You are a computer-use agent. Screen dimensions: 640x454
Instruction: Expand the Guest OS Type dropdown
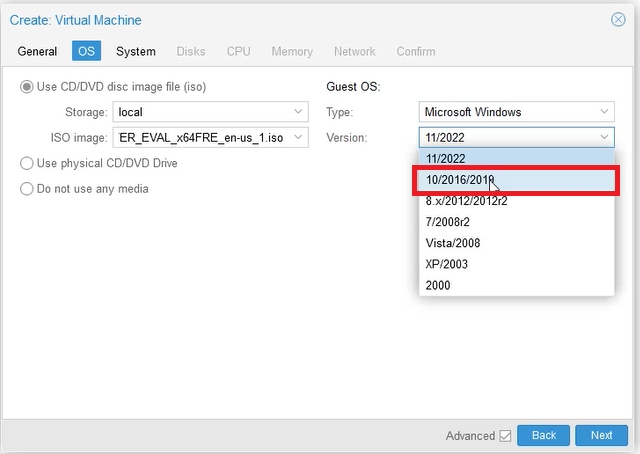[604, 112]
